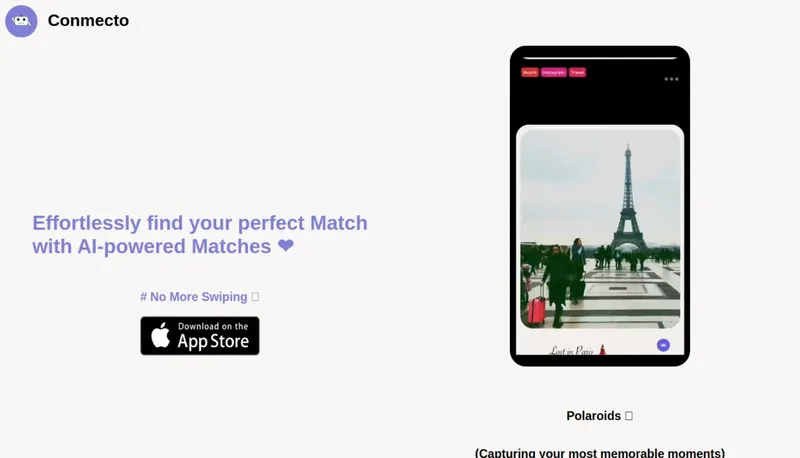The image size is (800, 458).
Task: Click the Lost in Paris caption
Action: [x=571, y=350]
